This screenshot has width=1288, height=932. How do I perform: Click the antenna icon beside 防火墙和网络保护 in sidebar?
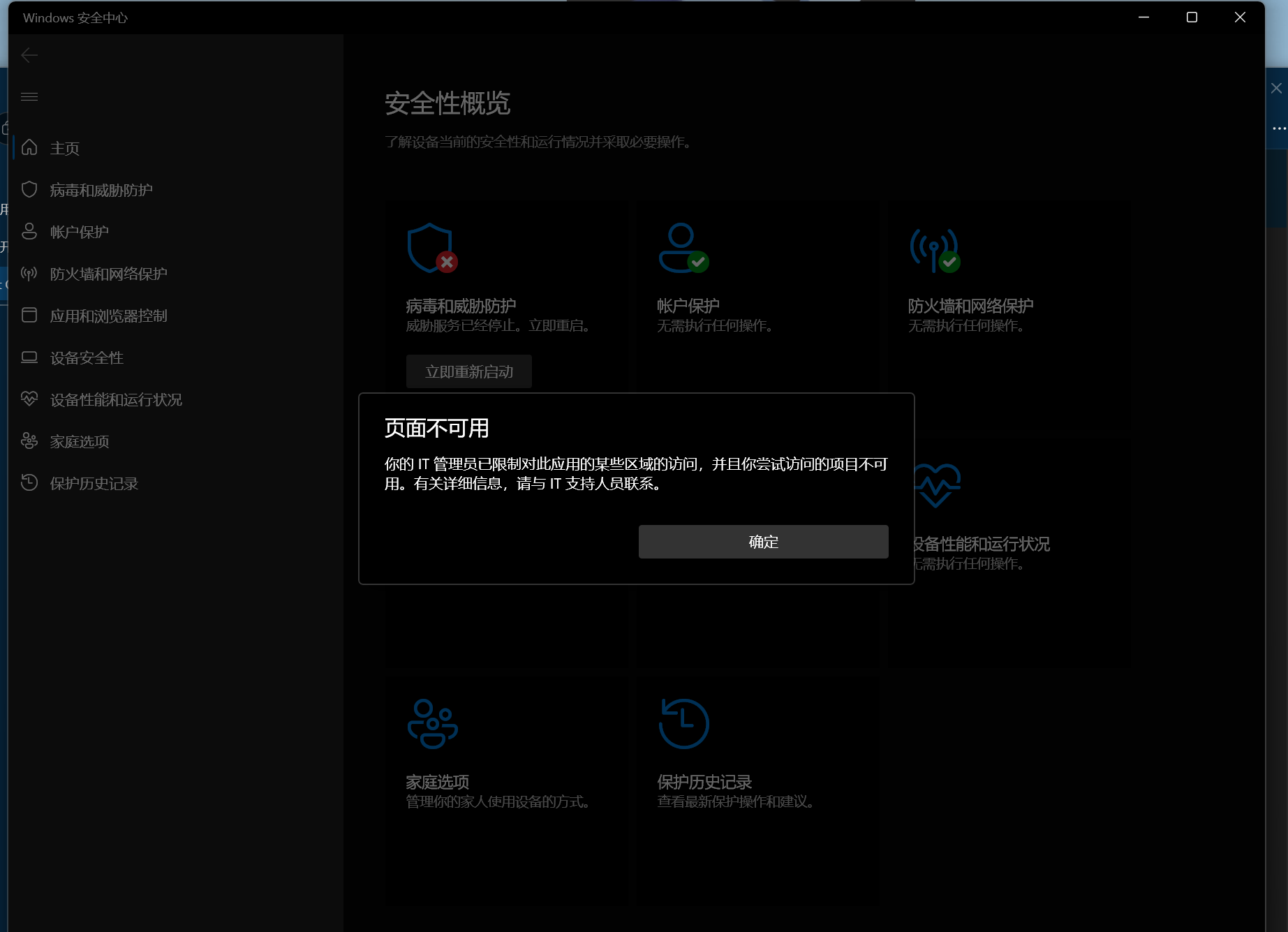[x=29, y=273]
